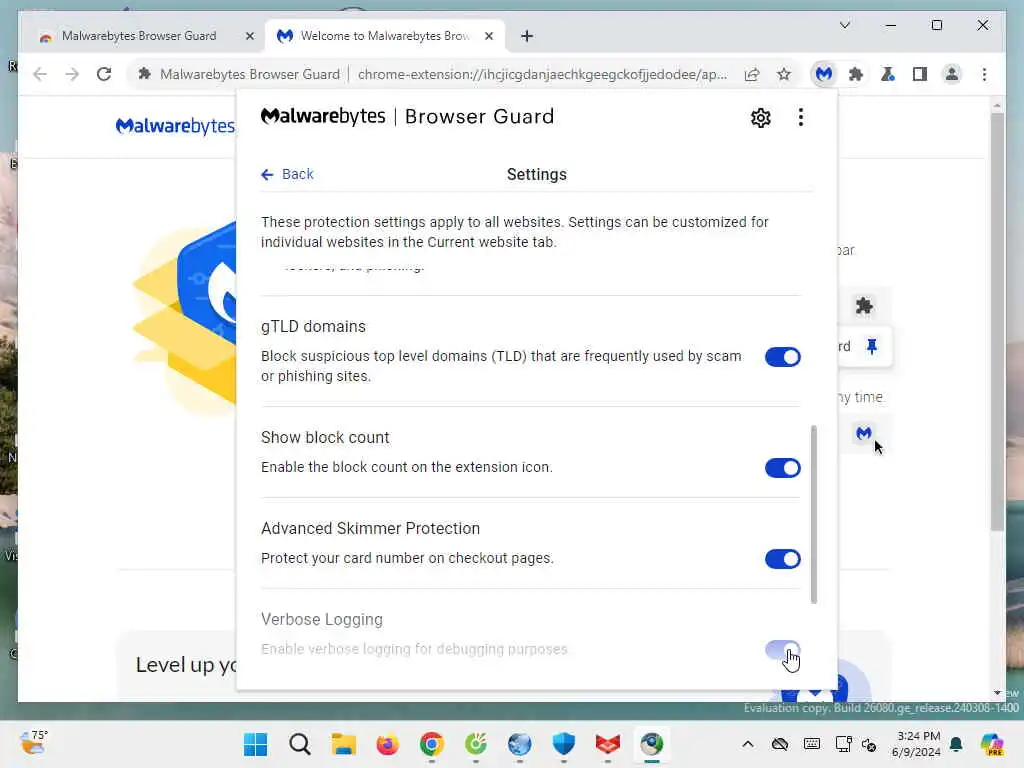Image resolution: width=1024 pixels, height=768 pixels.
Task: Bookmark this tab with star icon
Action: point(784,74)
